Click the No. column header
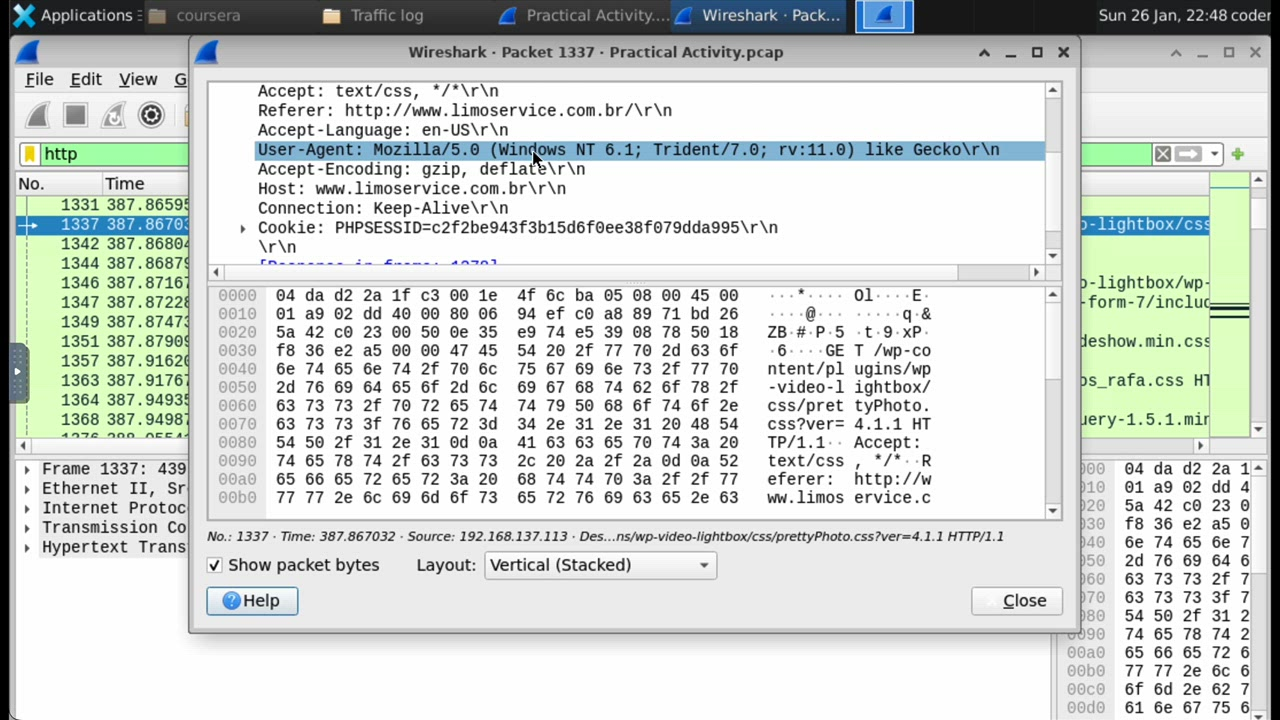The height and width of the screenshot is (720, 1280). (58, 184)
